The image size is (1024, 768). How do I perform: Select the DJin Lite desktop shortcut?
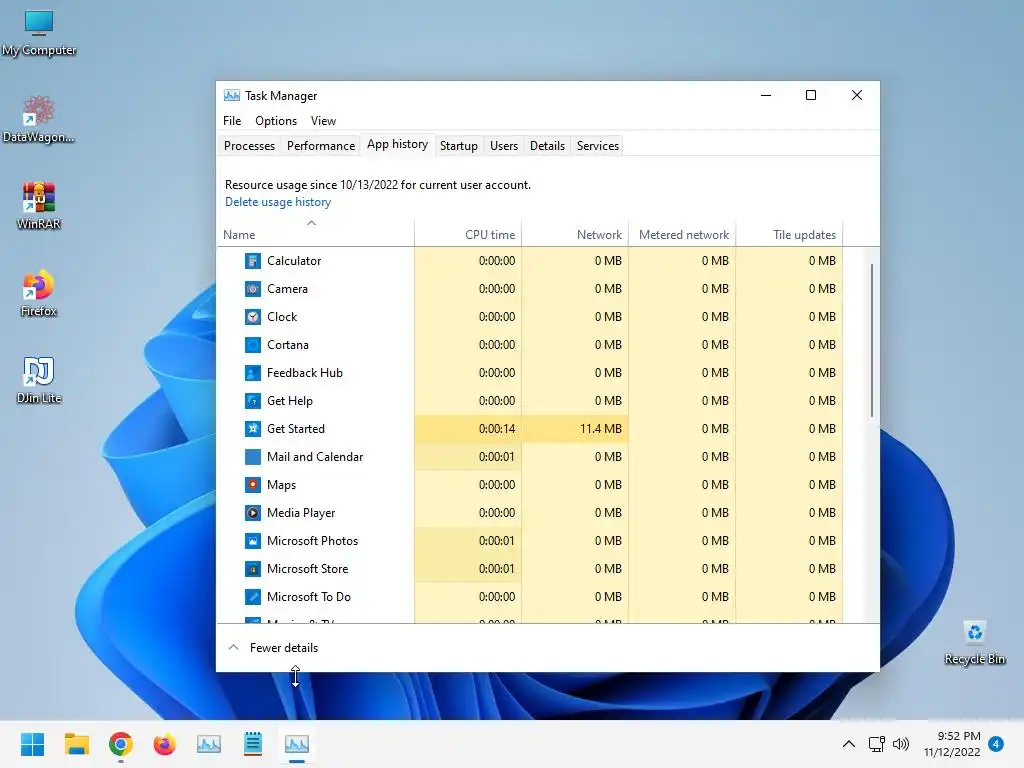(39, 381)
